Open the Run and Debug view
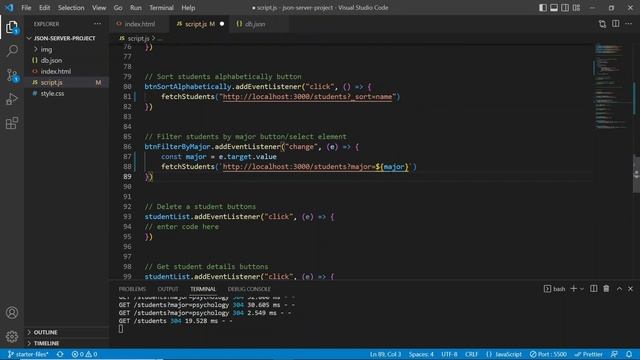The height and width of the screenshot is (360, 640). point(12,99)
